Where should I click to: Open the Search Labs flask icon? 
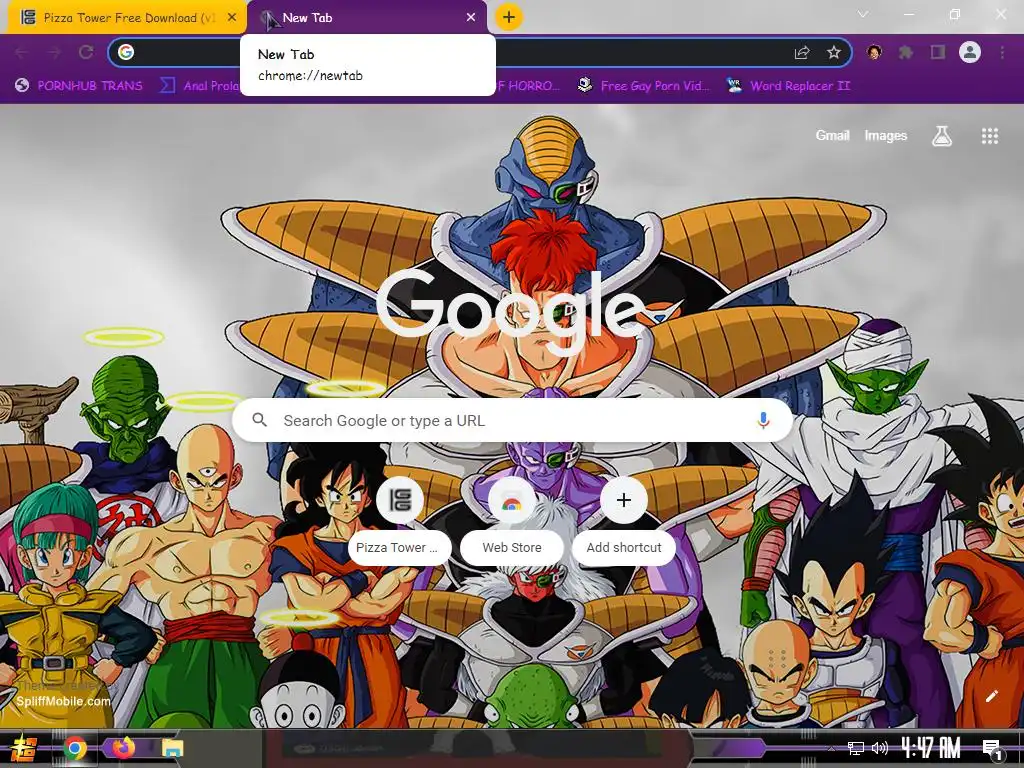point(942,136)
